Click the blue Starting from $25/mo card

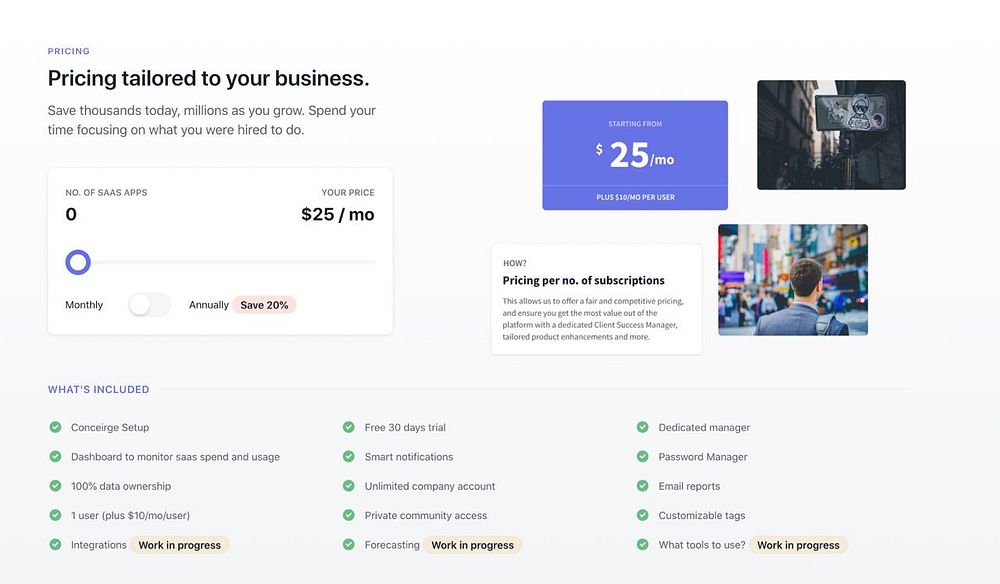point(635,155)
